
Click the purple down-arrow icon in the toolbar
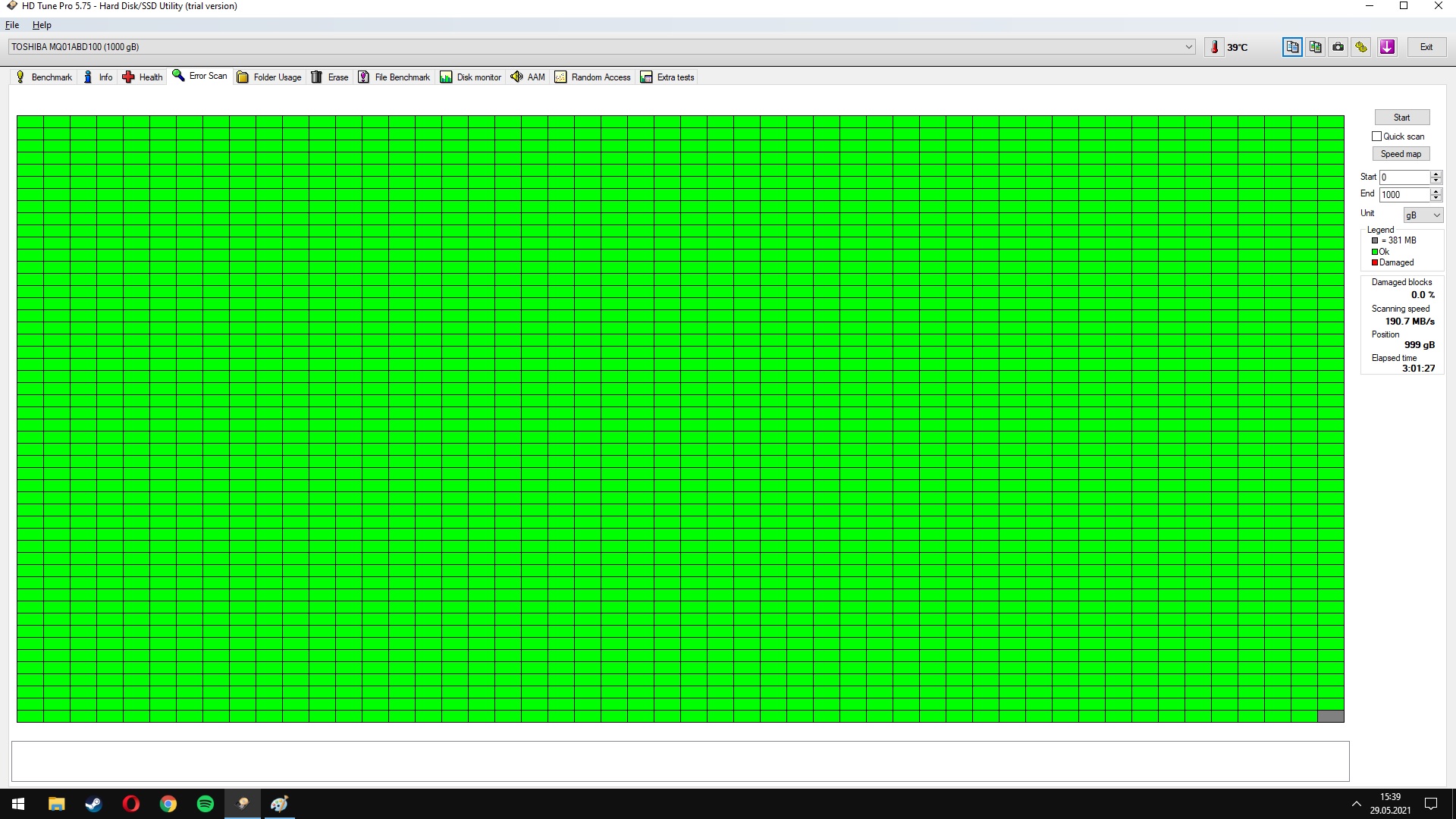pos(1387,47)
